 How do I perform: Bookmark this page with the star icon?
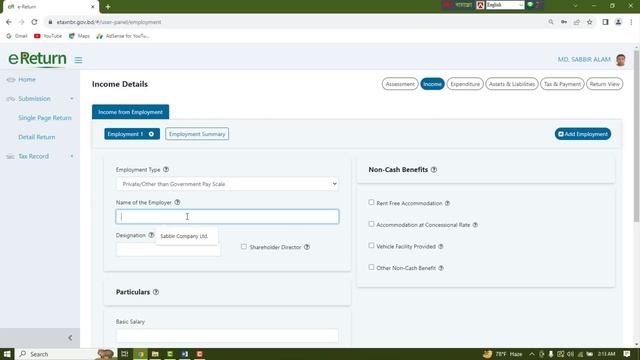click(589, 22)
